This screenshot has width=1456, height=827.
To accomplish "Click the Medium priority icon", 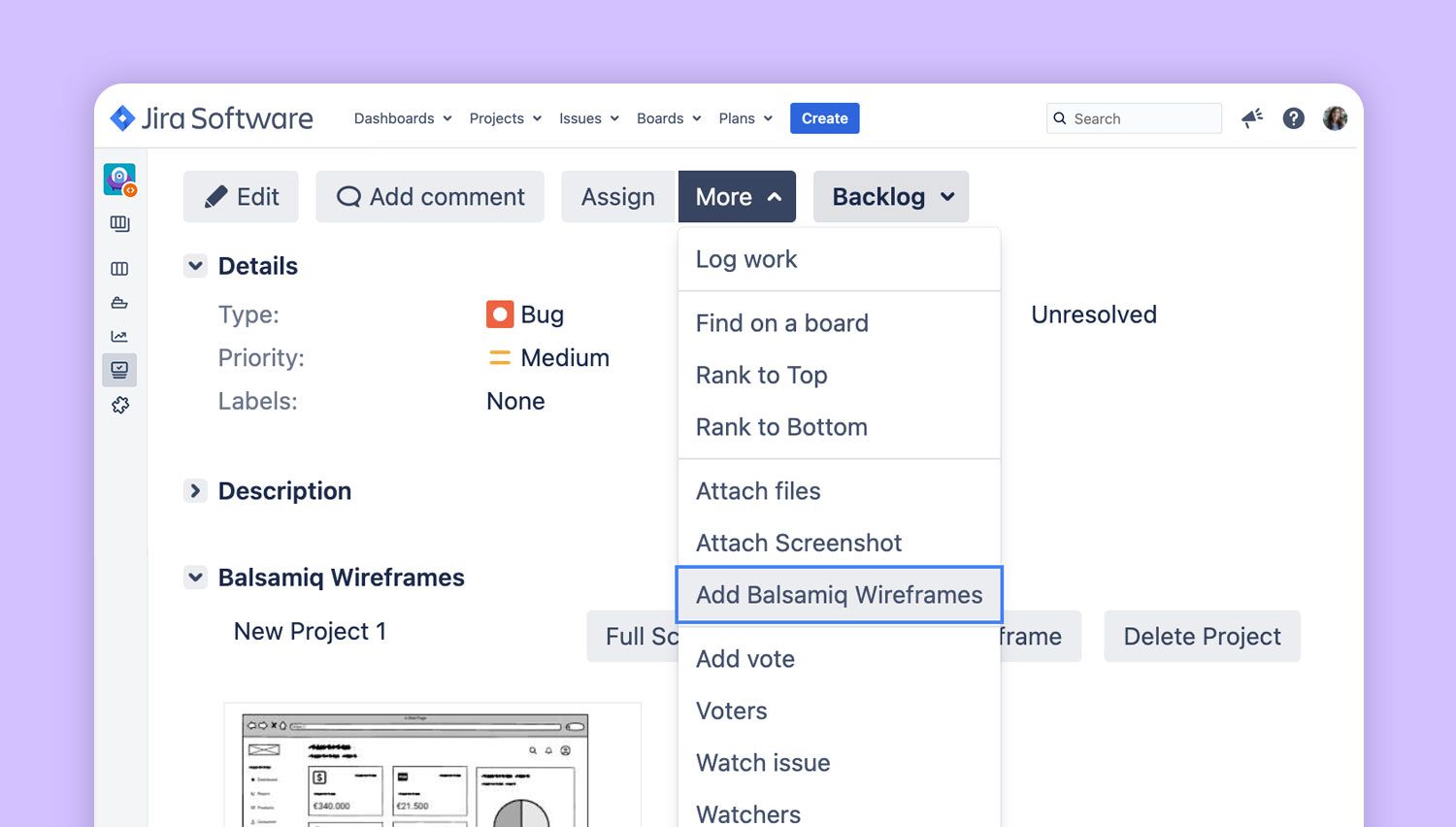I will [500, 358].
